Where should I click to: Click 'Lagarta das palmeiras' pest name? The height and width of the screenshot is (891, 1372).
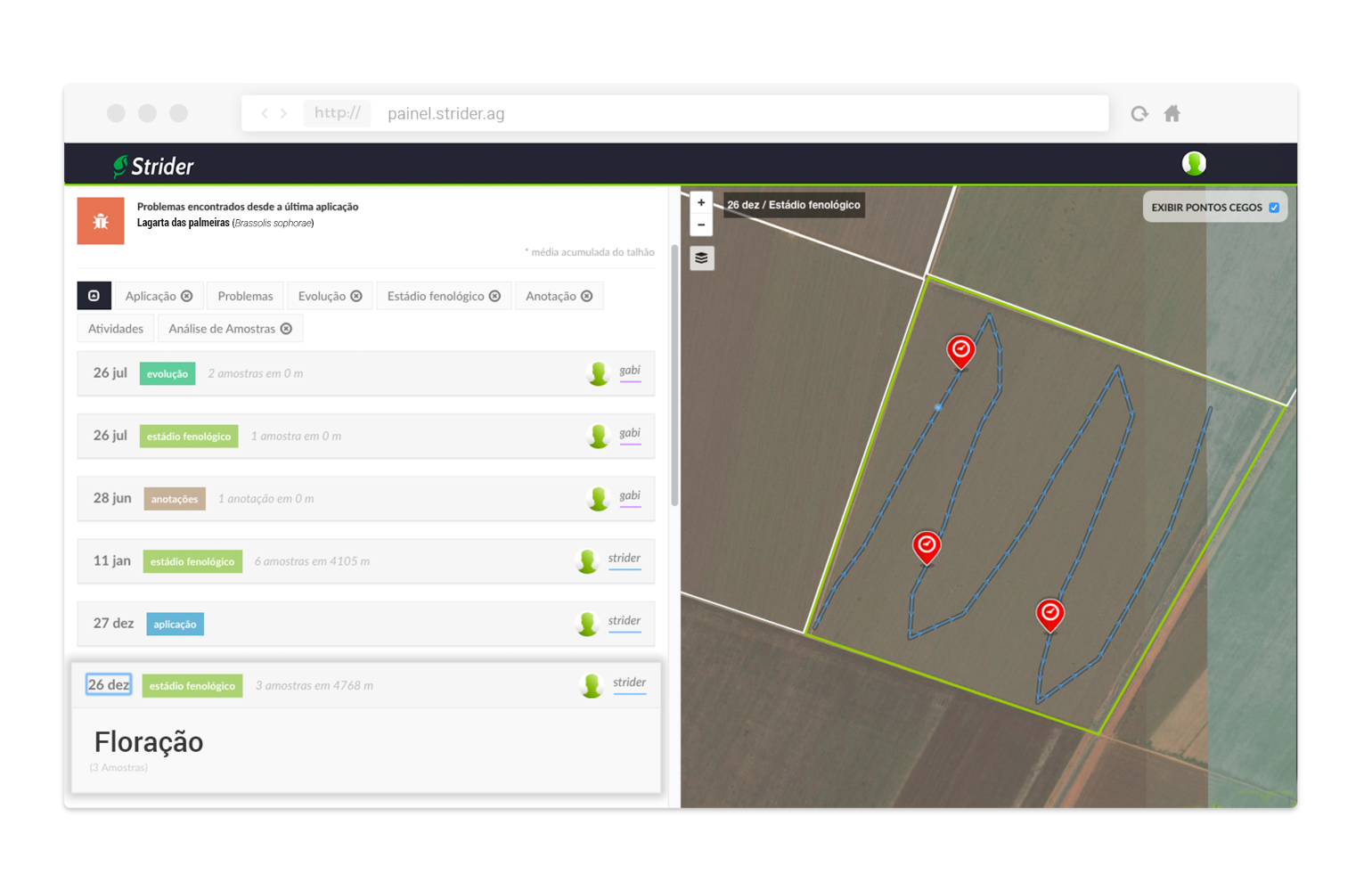click(183, 223)
